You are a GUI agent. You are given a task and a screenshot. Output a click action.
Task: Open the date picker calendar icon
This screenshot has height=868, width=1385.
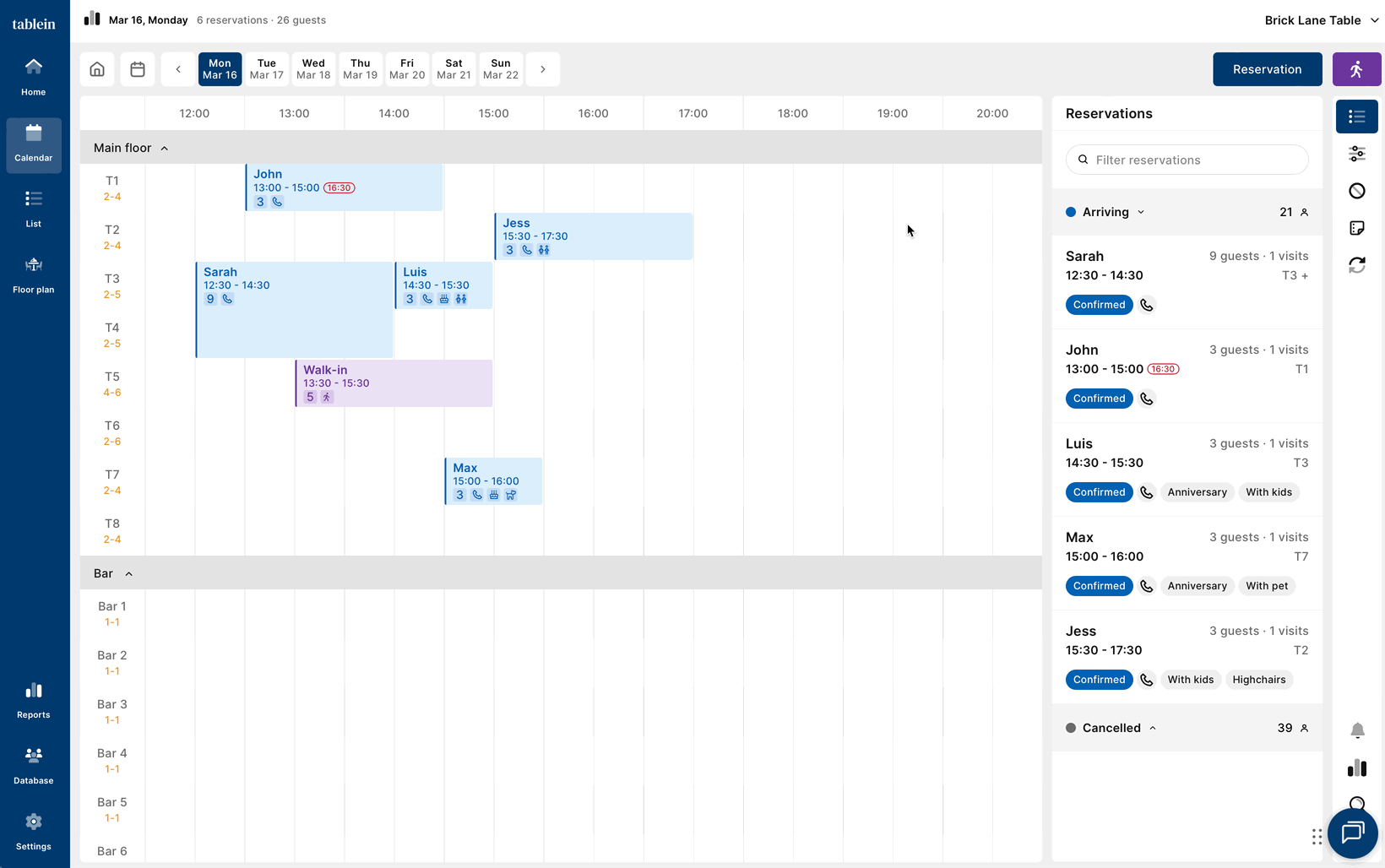pyautogui.click(x=138, y=69)
